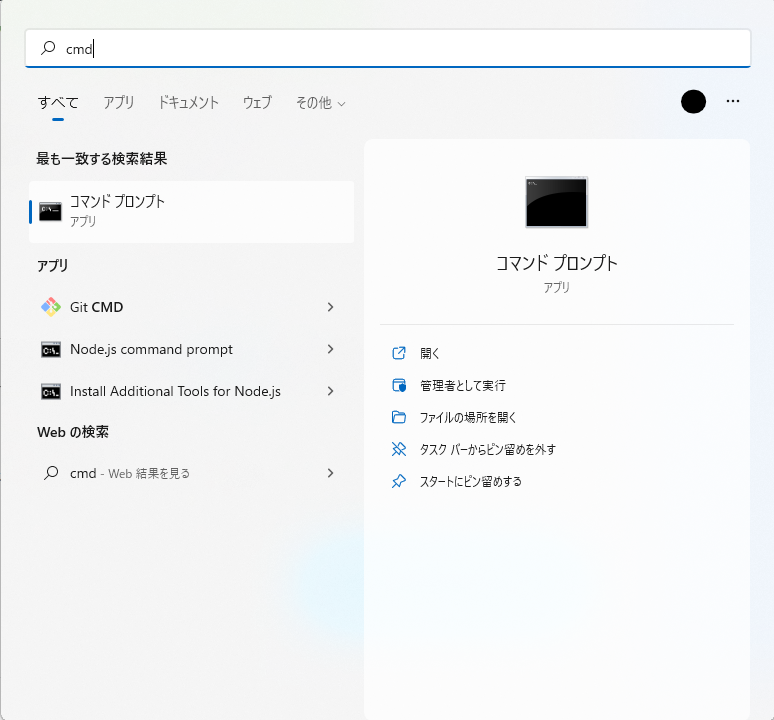Click the search magnifier icon in search box

(x=48, y=48)
